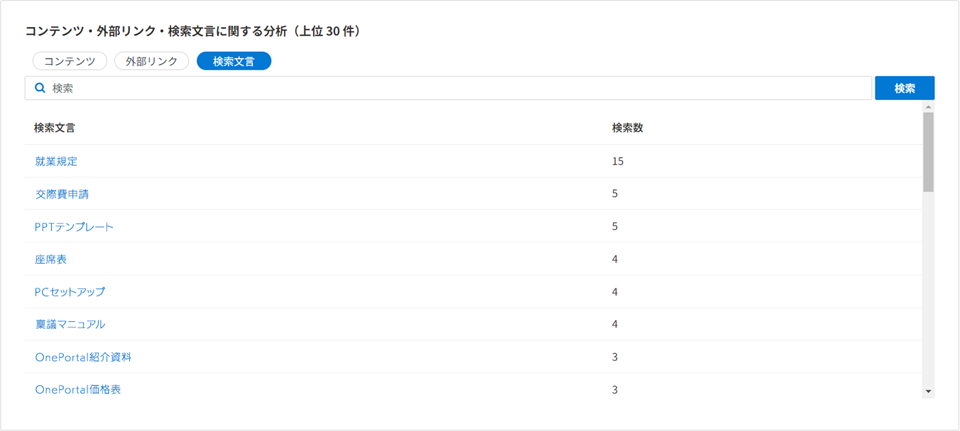
Task: Click the blue 検索 button
Action: point(905,88)
